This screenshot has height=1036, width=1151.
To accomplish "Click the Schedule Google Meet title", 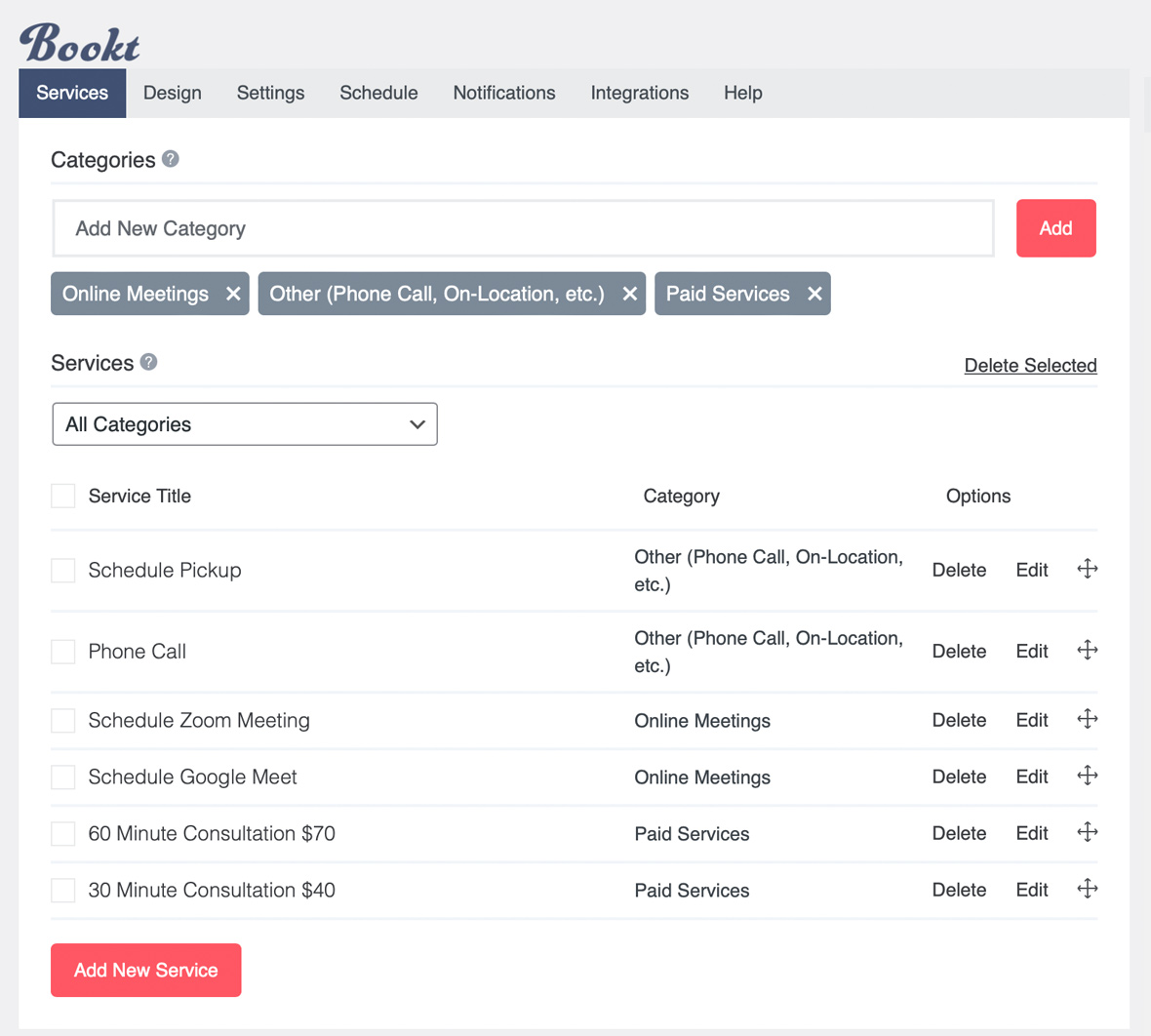I will click(192, 777).
